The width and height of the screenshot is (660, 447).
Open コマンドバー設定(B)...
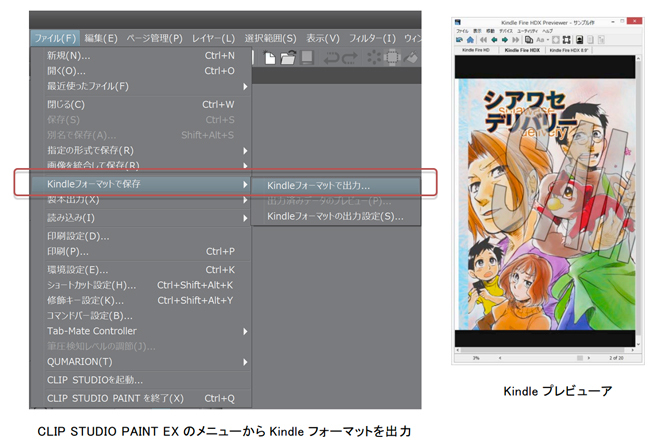141,316
